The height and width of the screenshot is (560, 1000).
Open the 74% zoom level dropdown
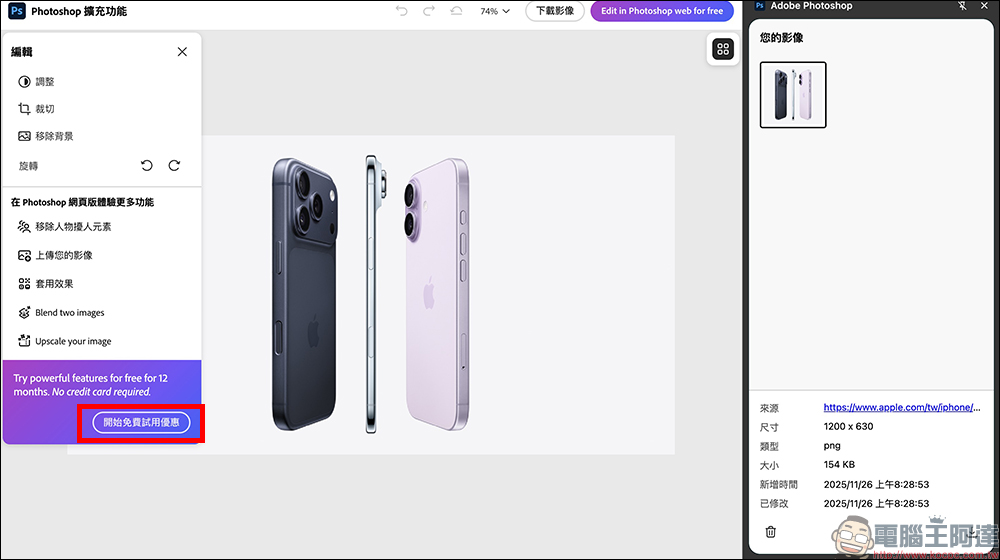click(x=495, y=11)
